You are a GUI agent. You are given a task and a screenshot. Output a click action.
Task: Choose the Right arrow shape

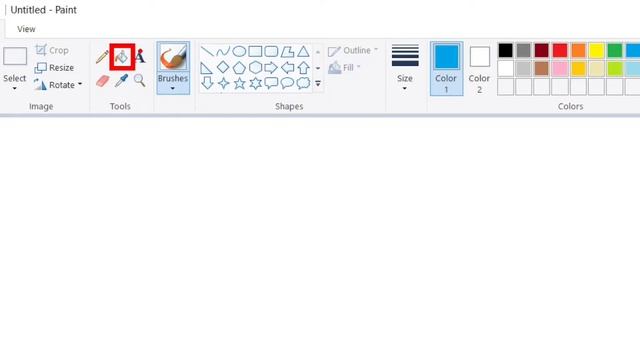[x=271, y=68]
